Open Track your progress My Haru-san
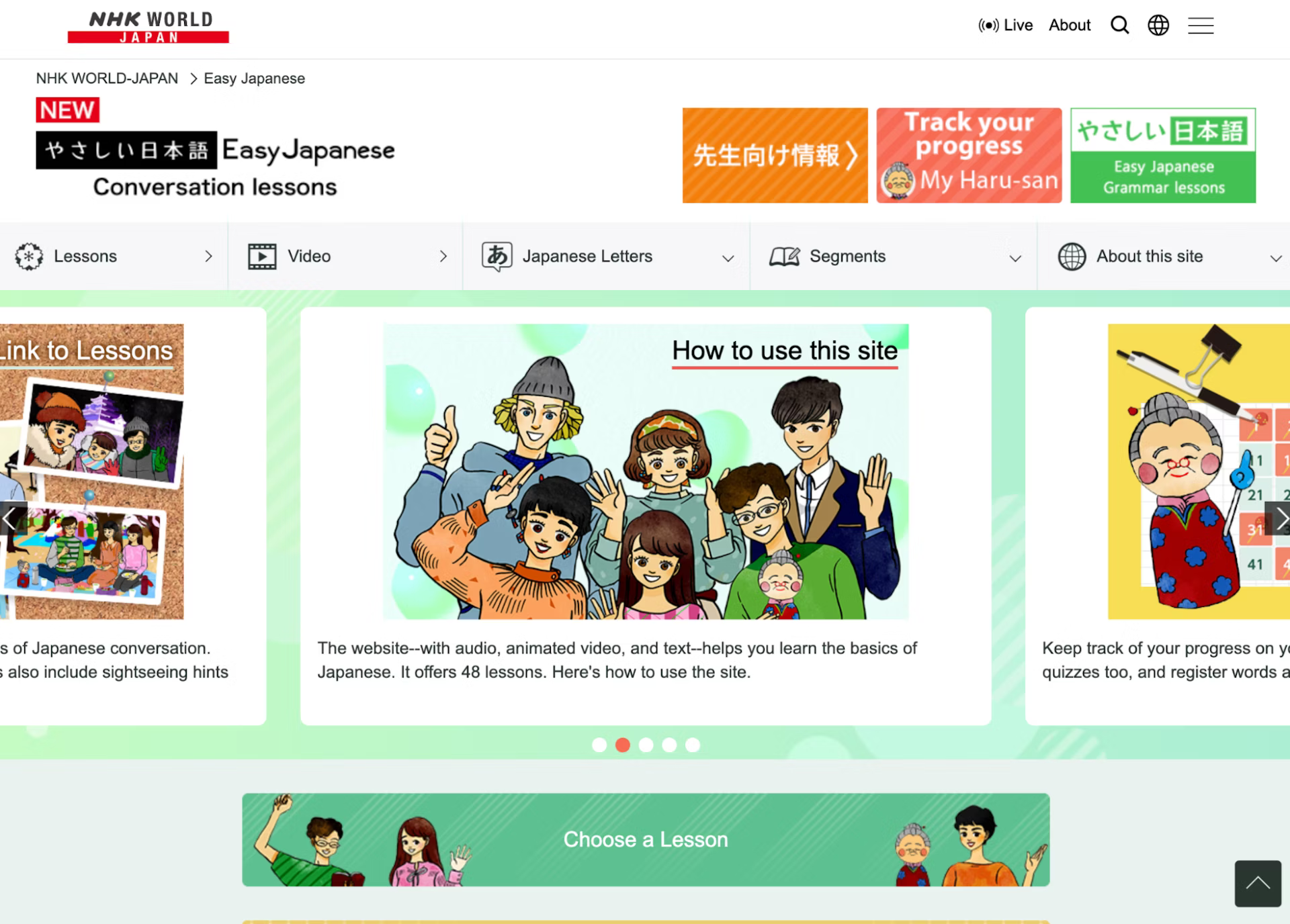Screen dimensions: 1290x924 pos(969,156)
